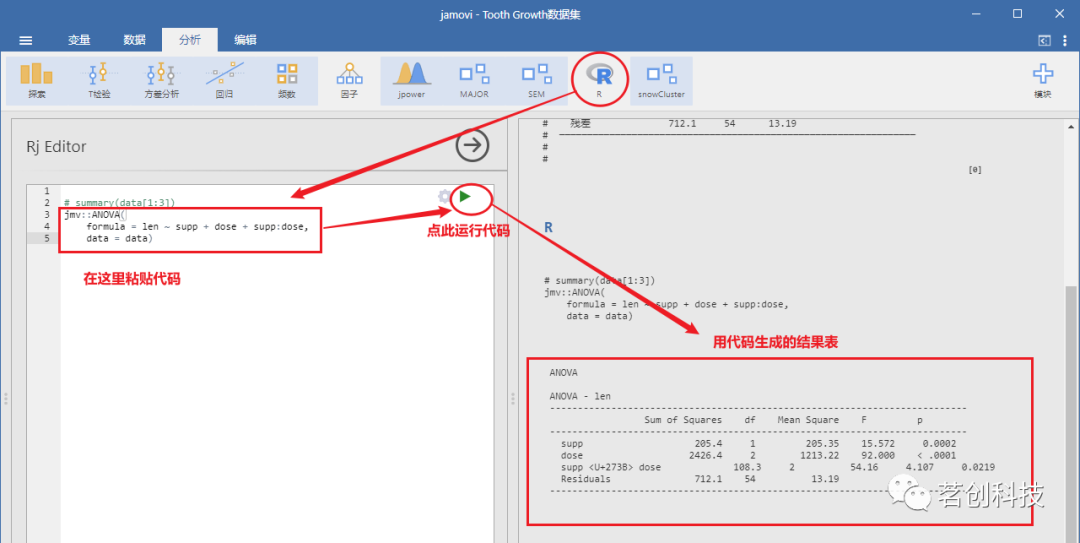Open the 探索 analysis menu

[37, 81]
